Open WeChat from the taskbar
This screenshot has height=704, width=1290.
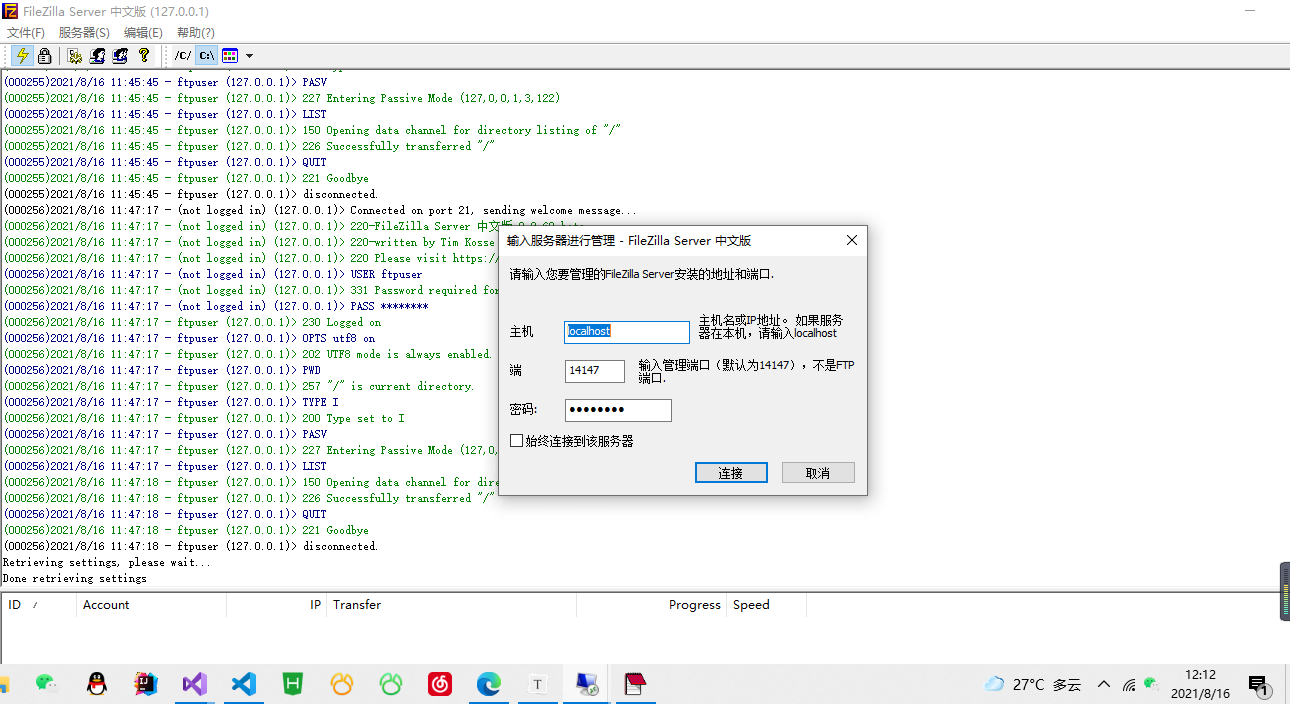click(46, 685)
